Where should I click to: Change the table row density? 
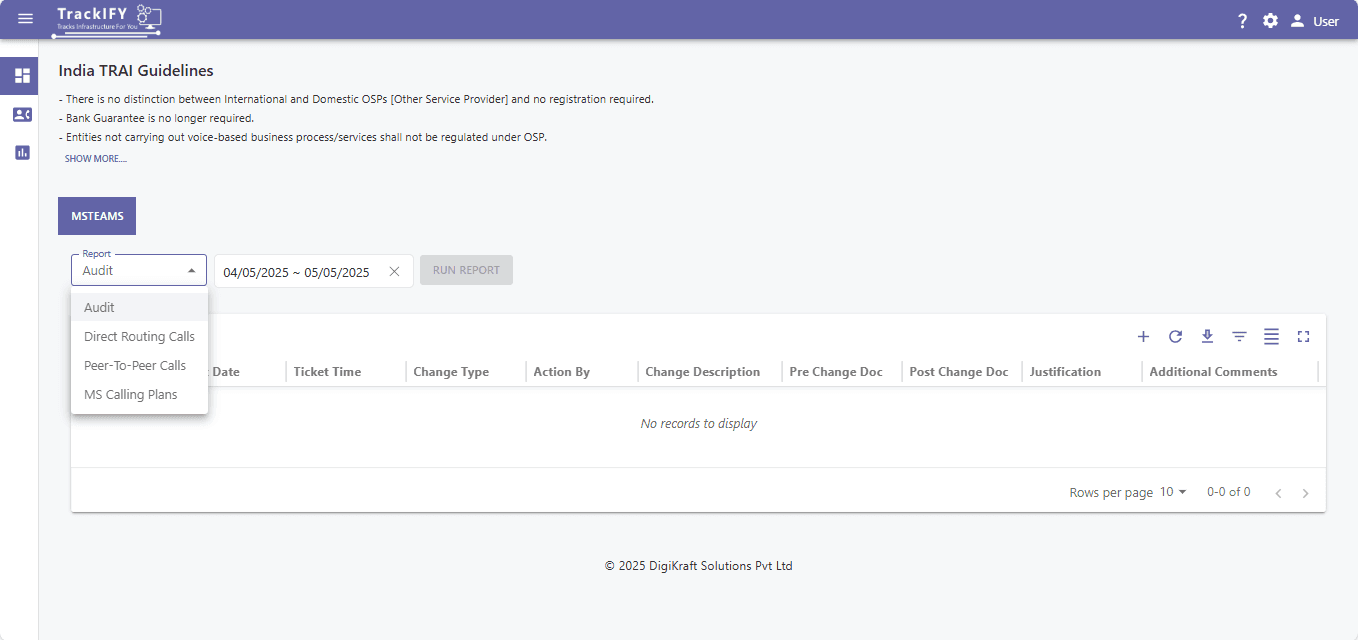pos(1271,337)
